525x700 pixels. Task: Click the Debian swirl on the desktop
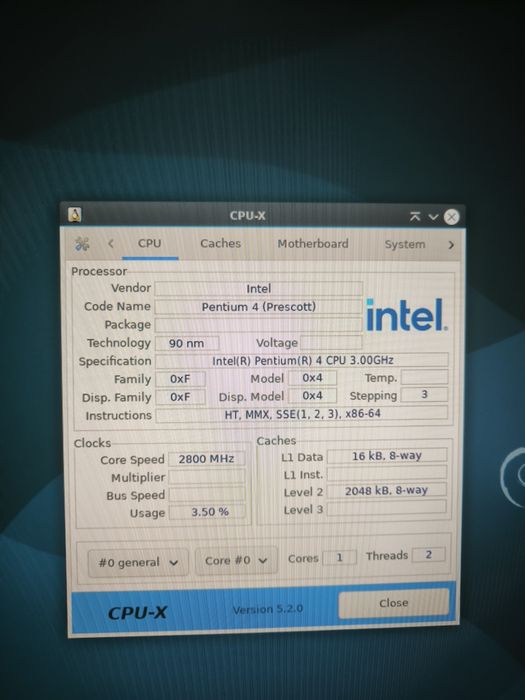(x=512, y=477)
